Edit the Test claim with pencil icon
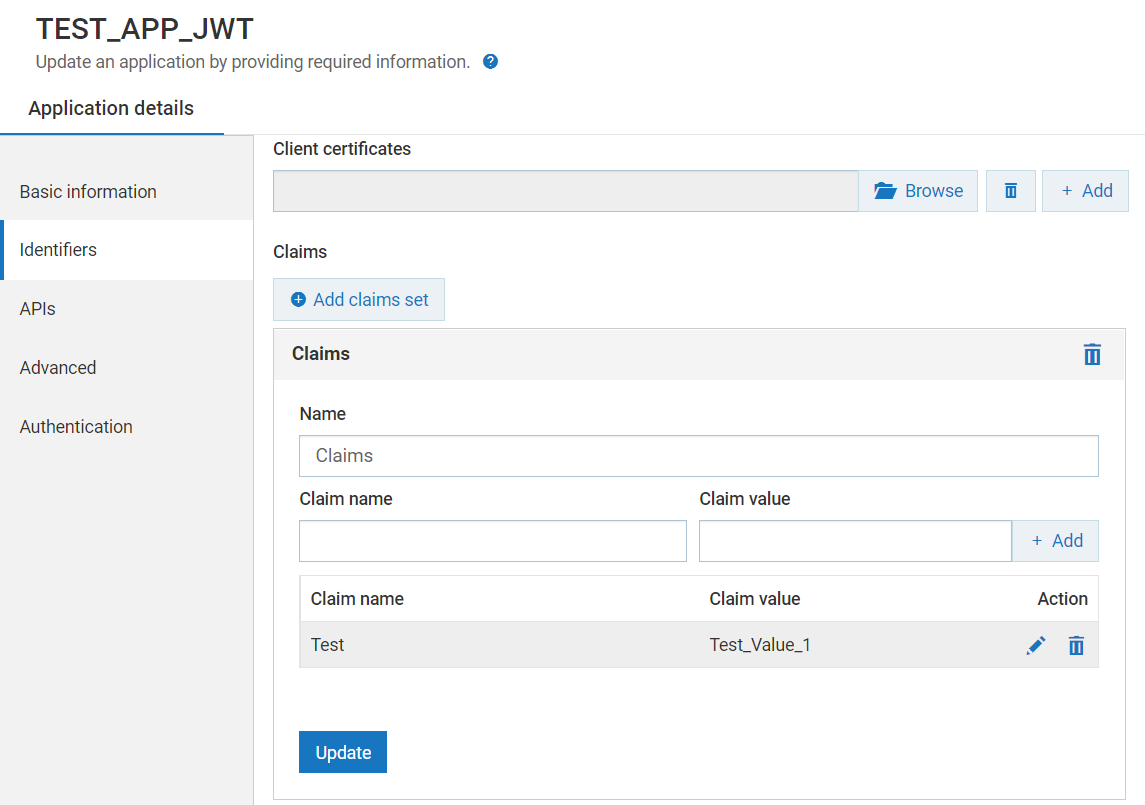1145x805 pixels. pos(1036,646)
